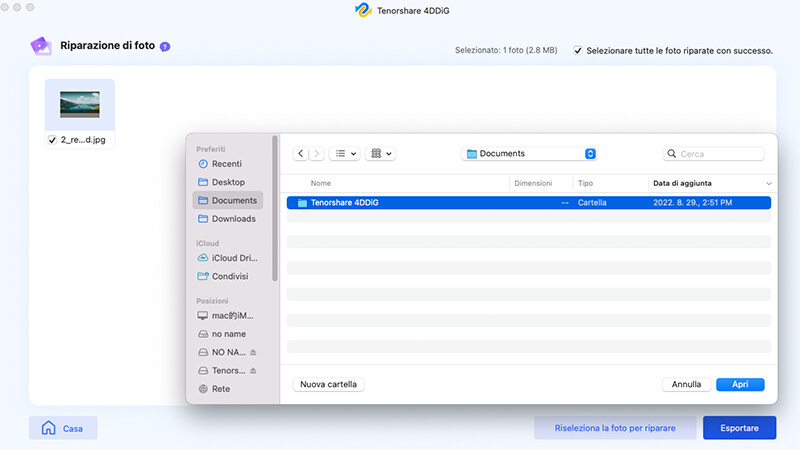Sort by Dimensioni column header
Viewport: 800px width, 450px height.
point(533,183)
